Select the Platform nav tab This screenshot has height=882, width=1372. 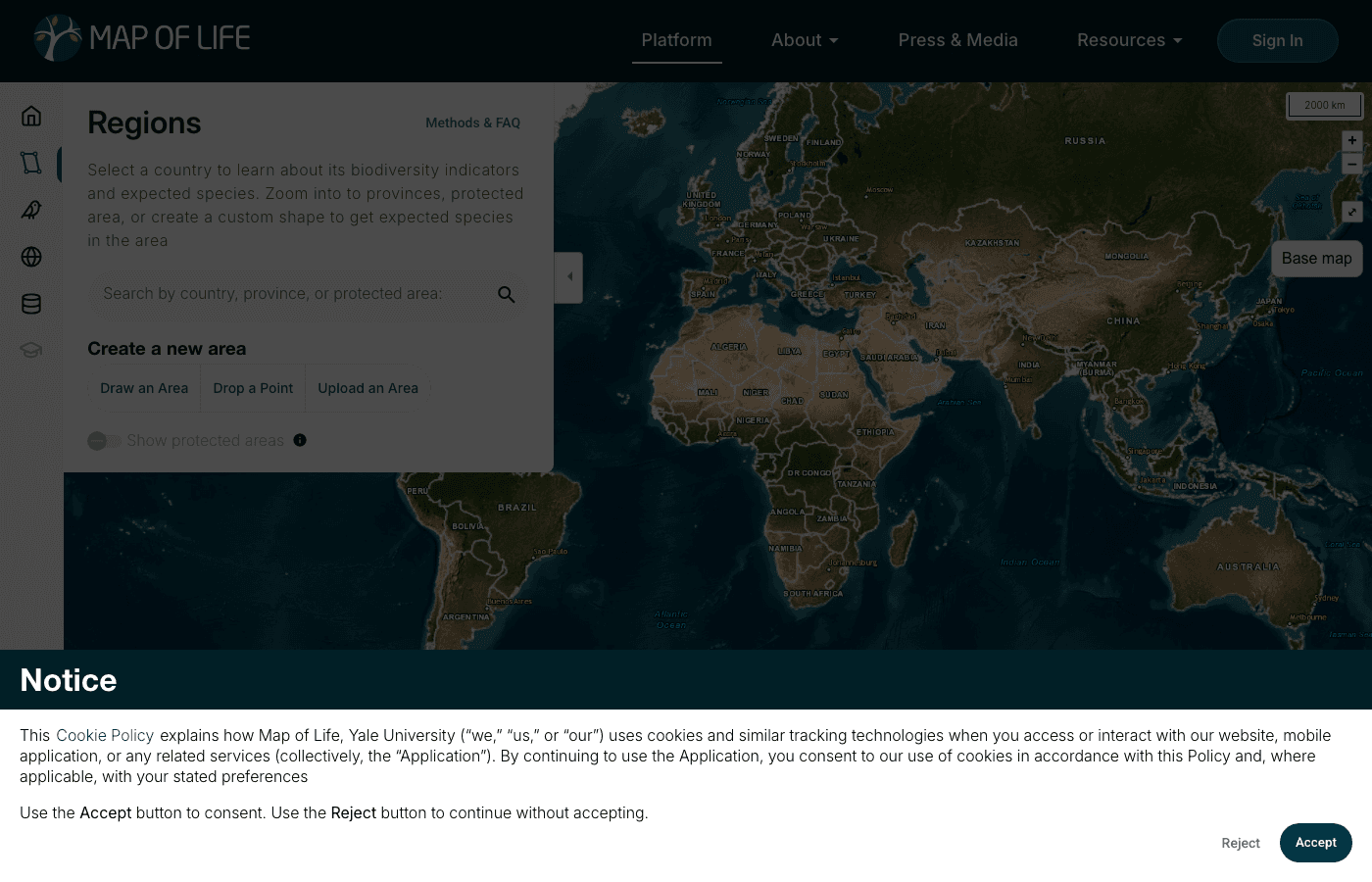pos(676,40)
